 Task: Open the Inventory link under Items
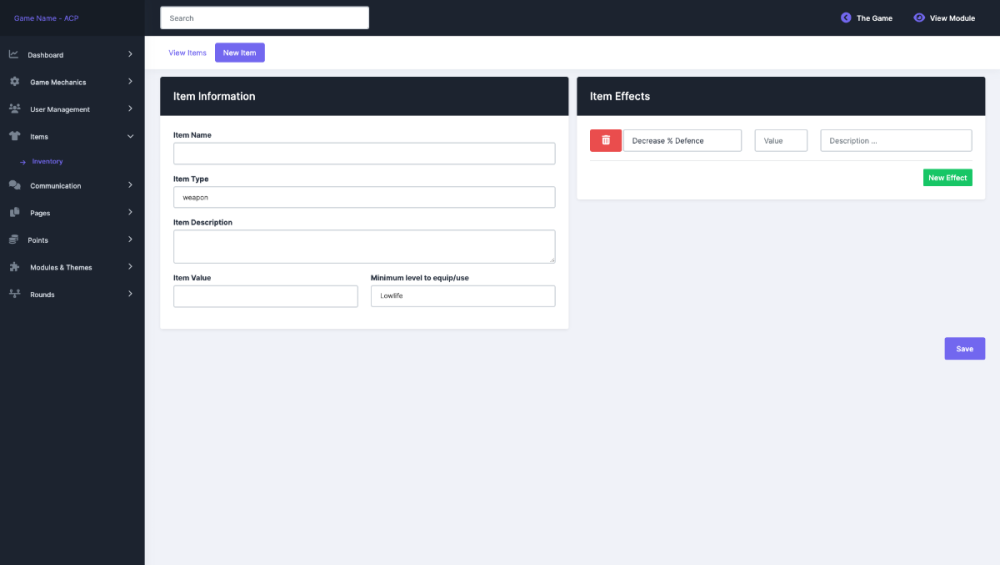[x=47, y=161]
